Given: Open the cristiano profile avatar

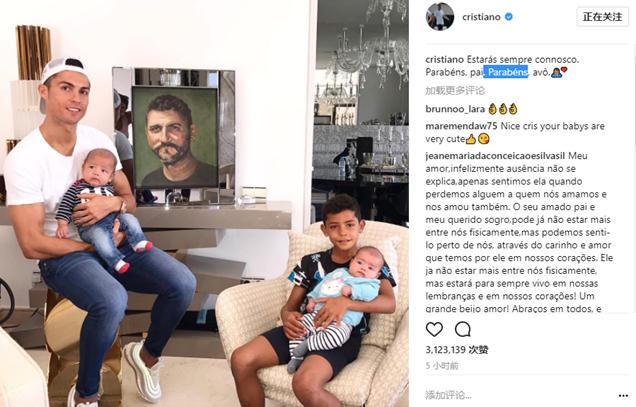Looking at the screenshot, I should (440, 17).
